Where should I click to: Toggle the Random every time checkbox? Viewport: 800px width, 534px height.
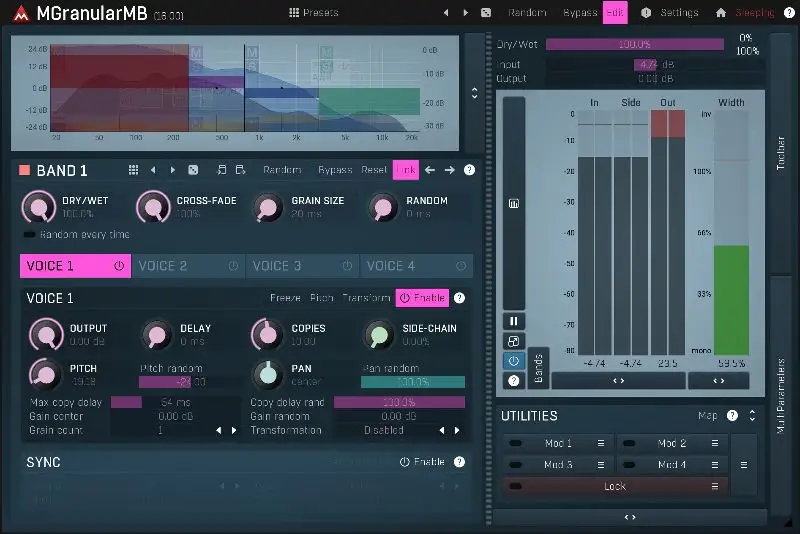coord(29,234)
